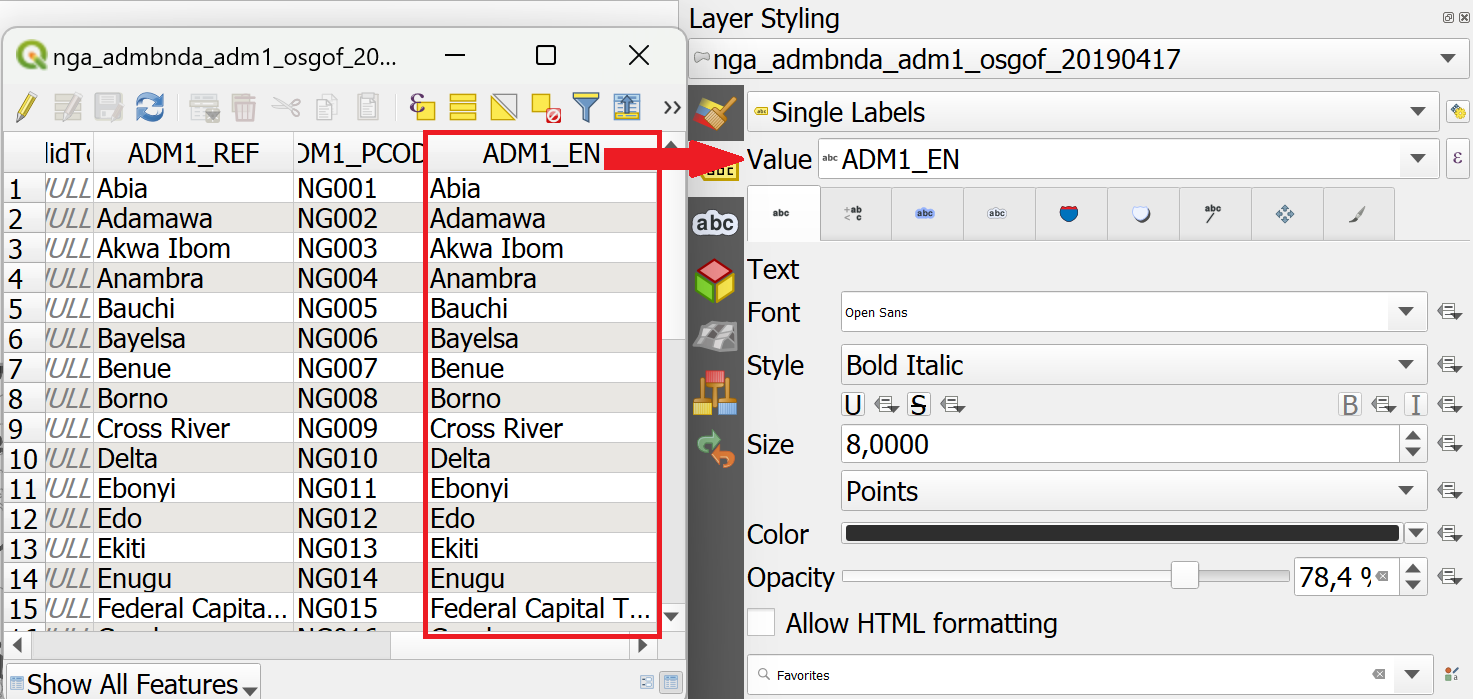Switch to the label Formatting tab

853,213
